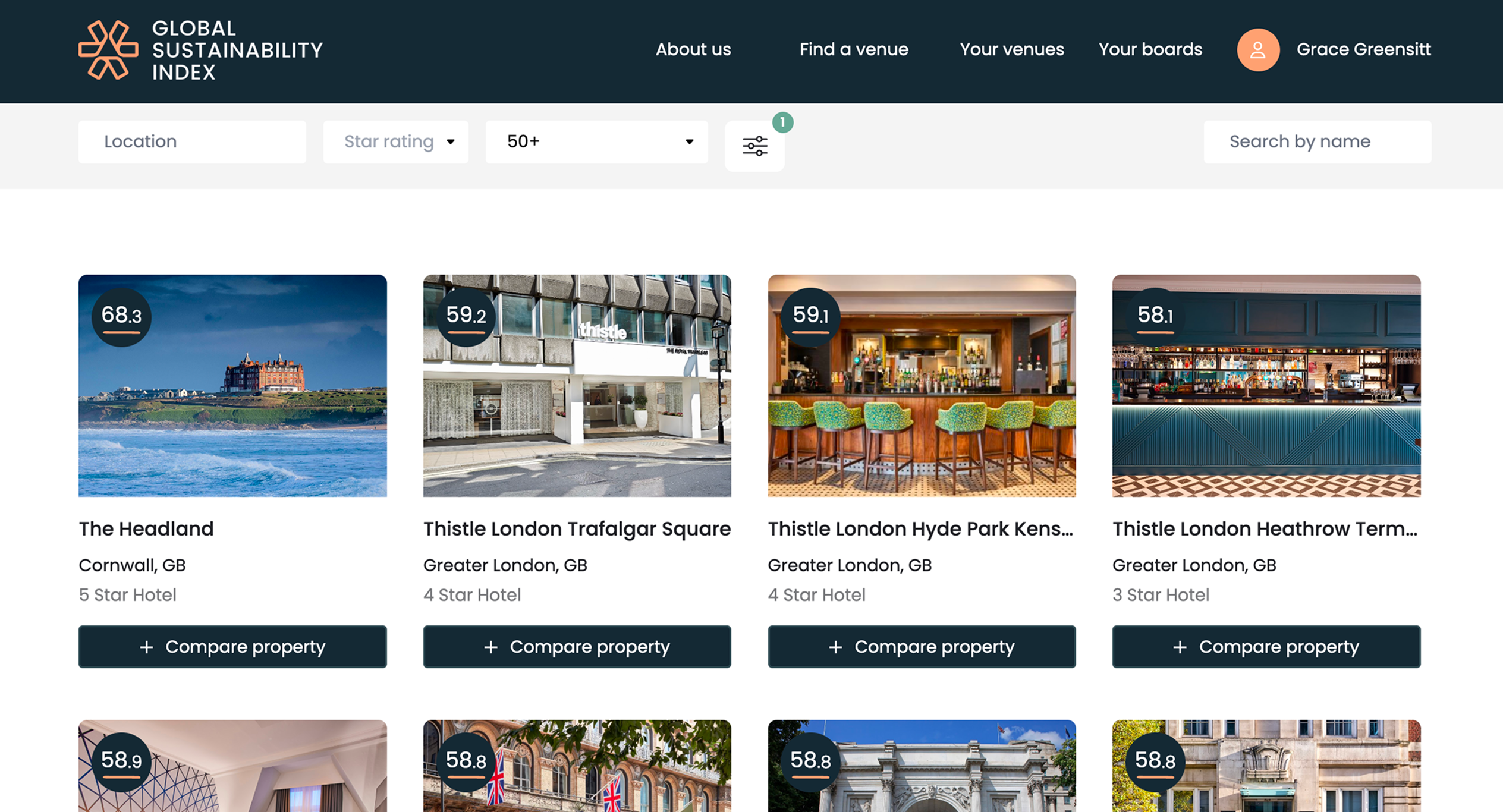Go to Your venues section
Viewport: 1503px width, 812px height.
[x=1011, y=50]
